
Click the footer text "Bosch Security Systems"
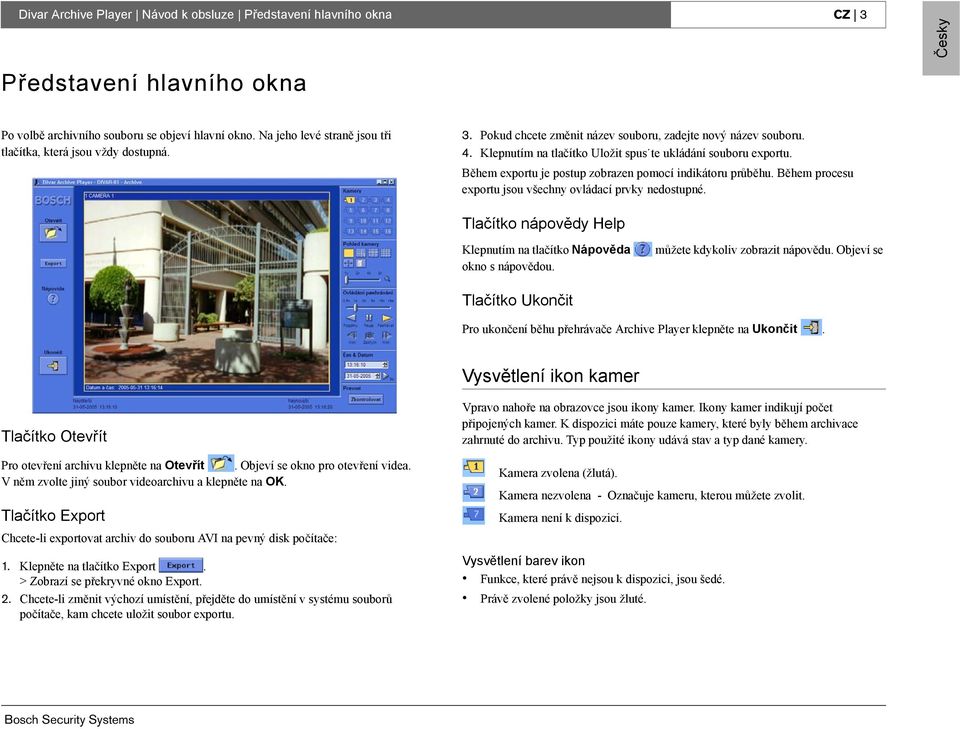tap(69, 720)
